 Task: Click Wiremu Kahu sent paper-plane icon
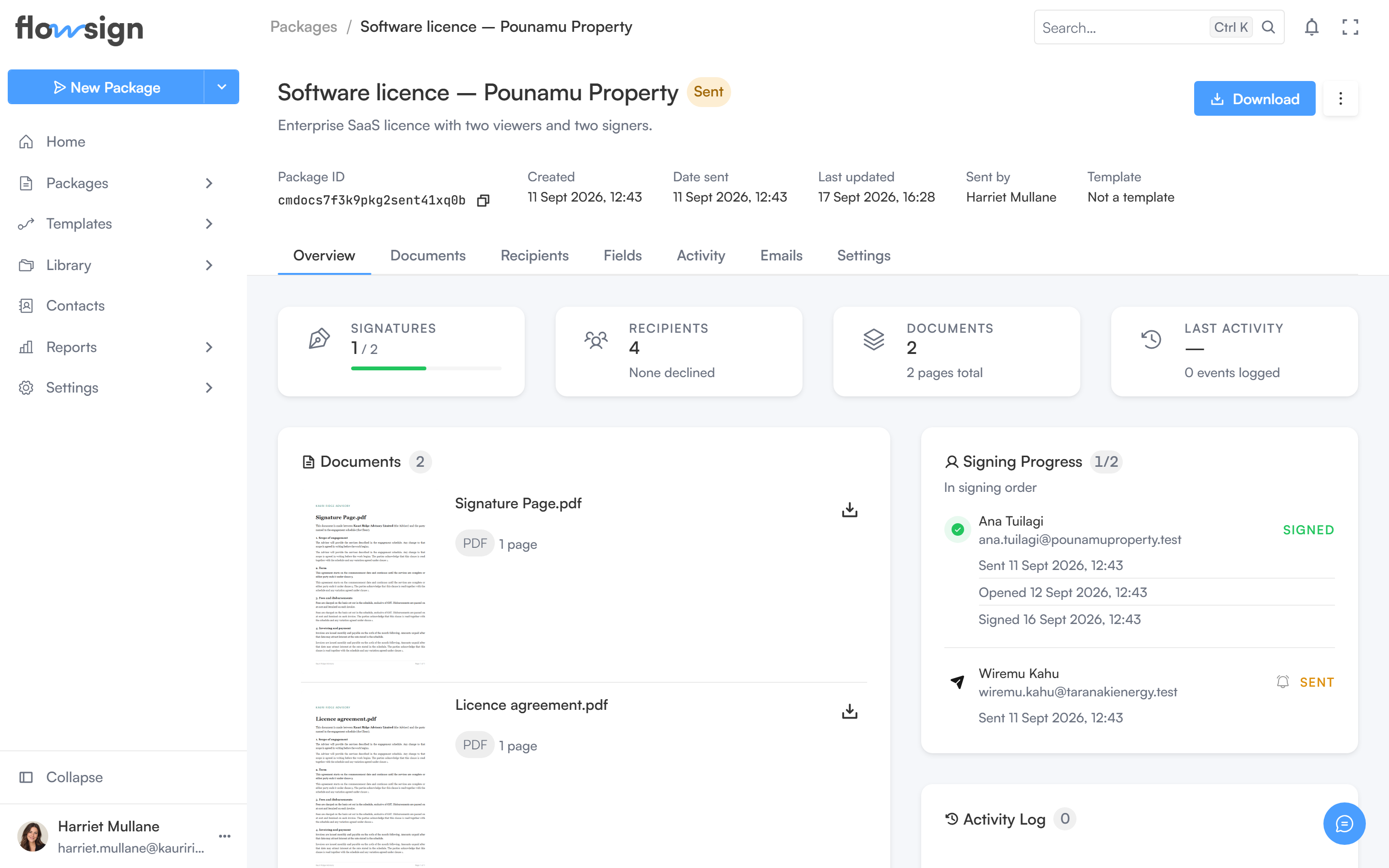957,682
